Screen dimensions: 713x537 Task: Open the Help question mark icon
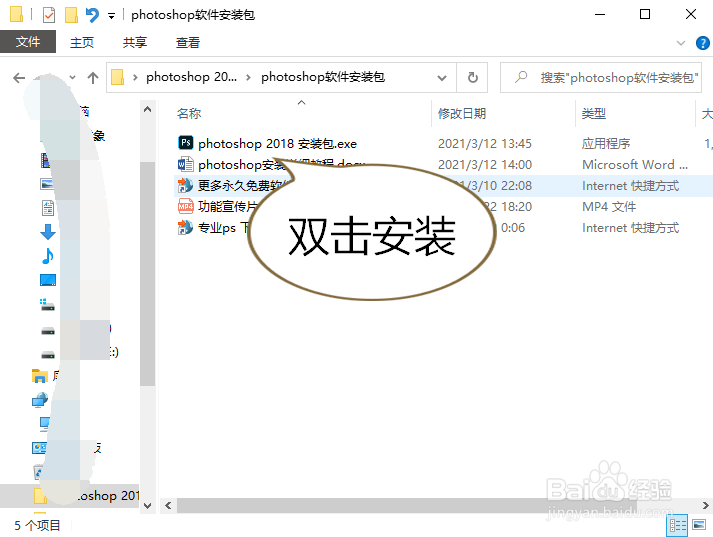pos(703,43)
